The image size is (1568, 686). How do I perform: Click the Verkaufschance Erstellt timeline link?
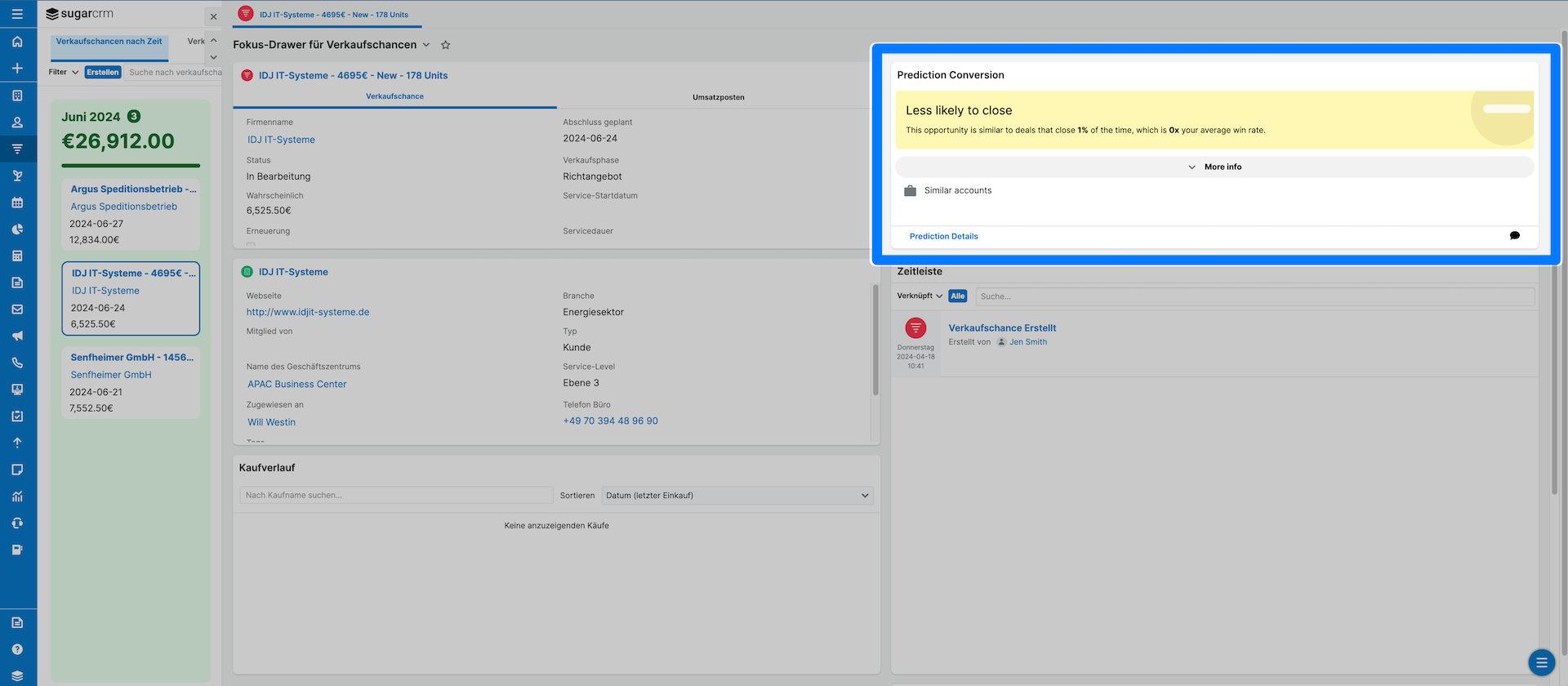1002,328
